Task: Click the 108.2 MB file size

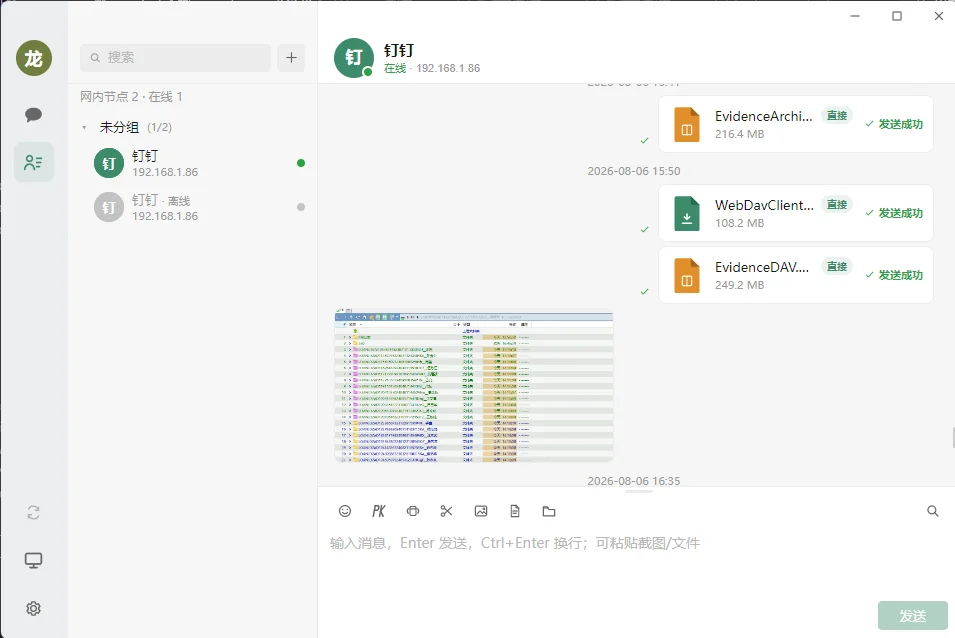Action: (x=739, y=223)
